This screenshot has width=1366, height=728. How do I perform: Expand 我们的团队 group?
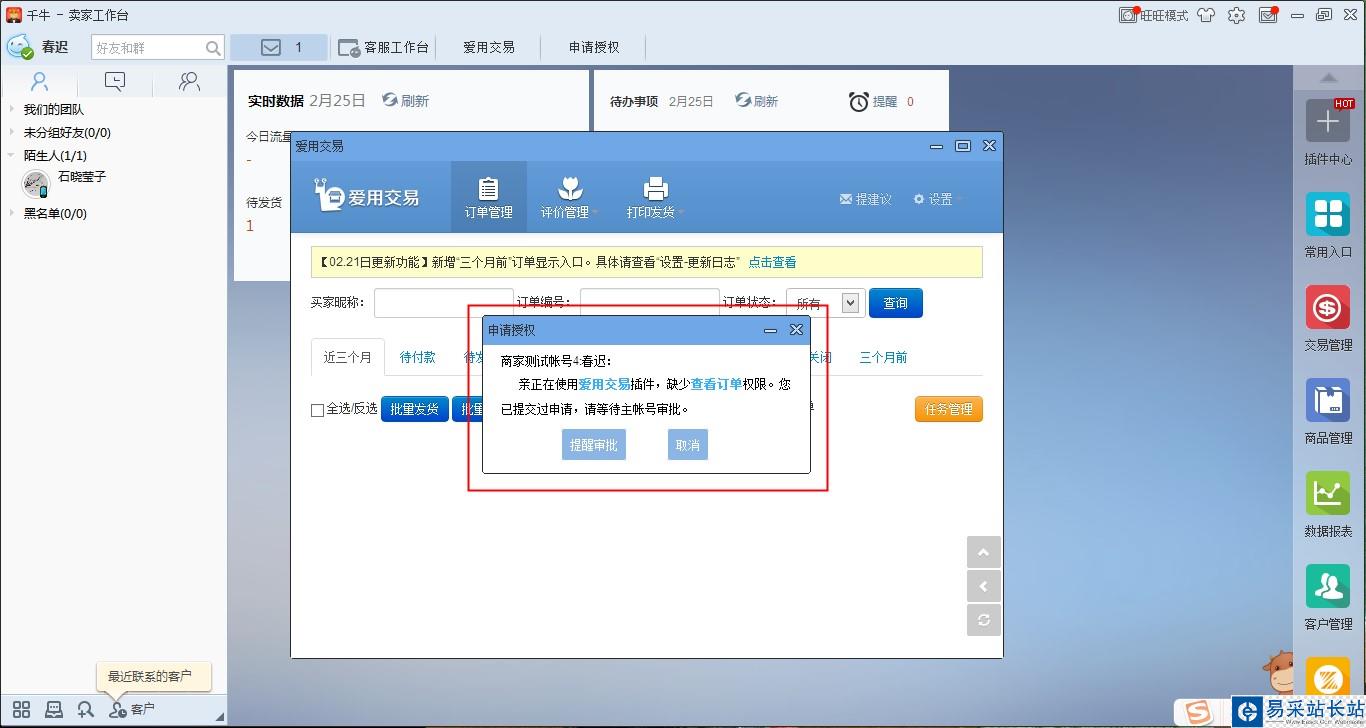point(12,109)
